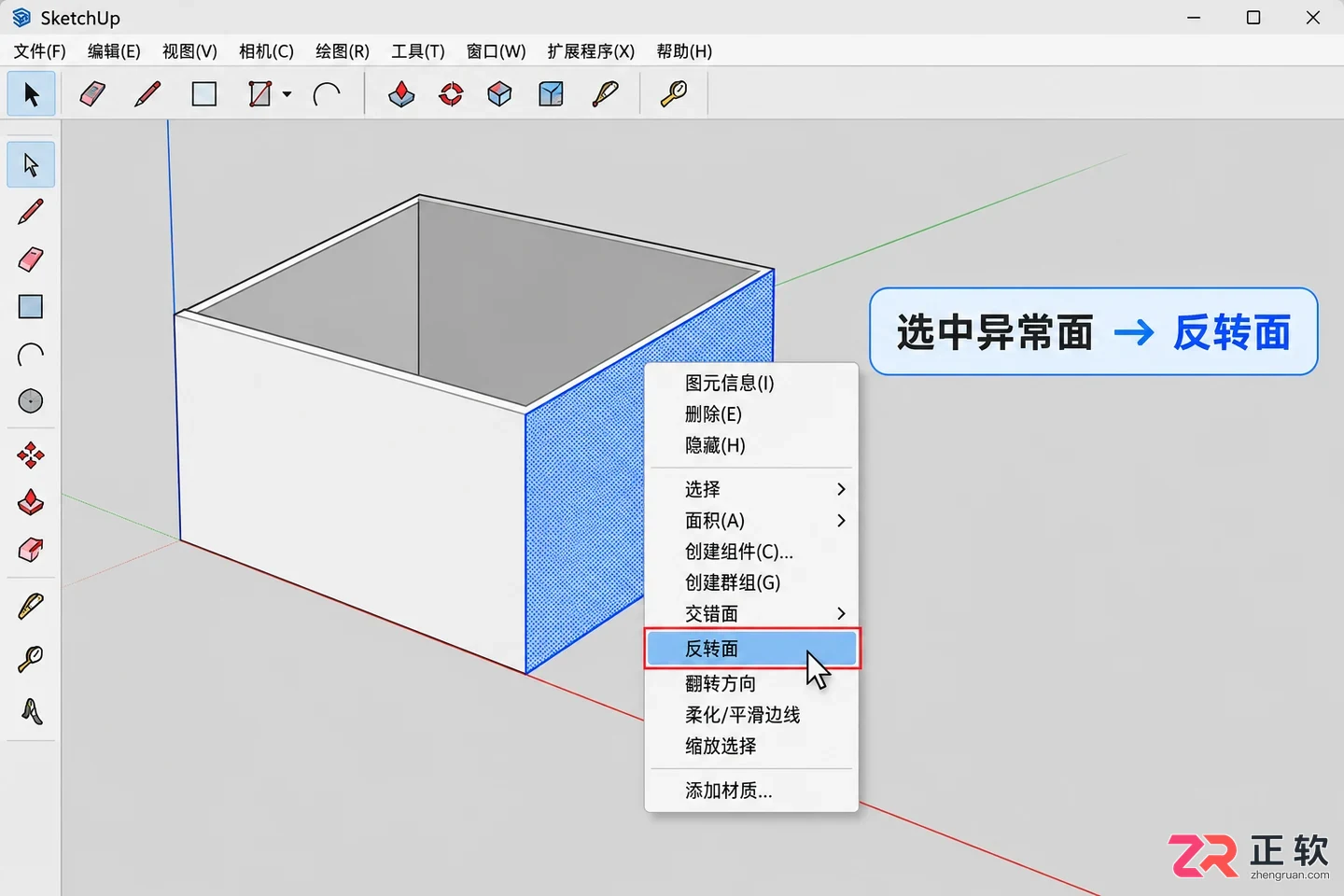Select the arrow tool in the top toolbar
This screenshot has width=1344, height=896.
pyautogui.click(x=32, y=94)
